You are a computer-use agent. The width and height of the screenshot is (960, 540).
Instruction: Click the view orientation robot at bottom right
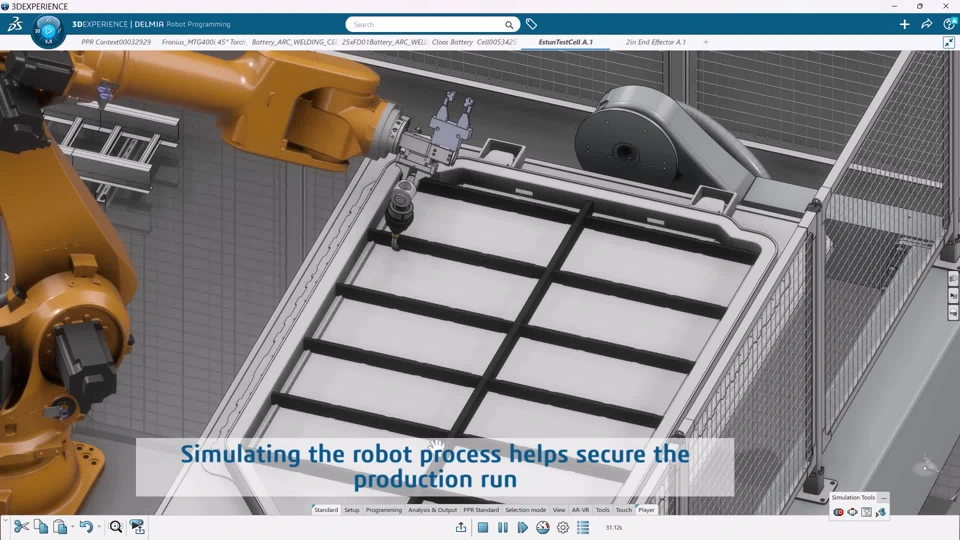point(928,465)
